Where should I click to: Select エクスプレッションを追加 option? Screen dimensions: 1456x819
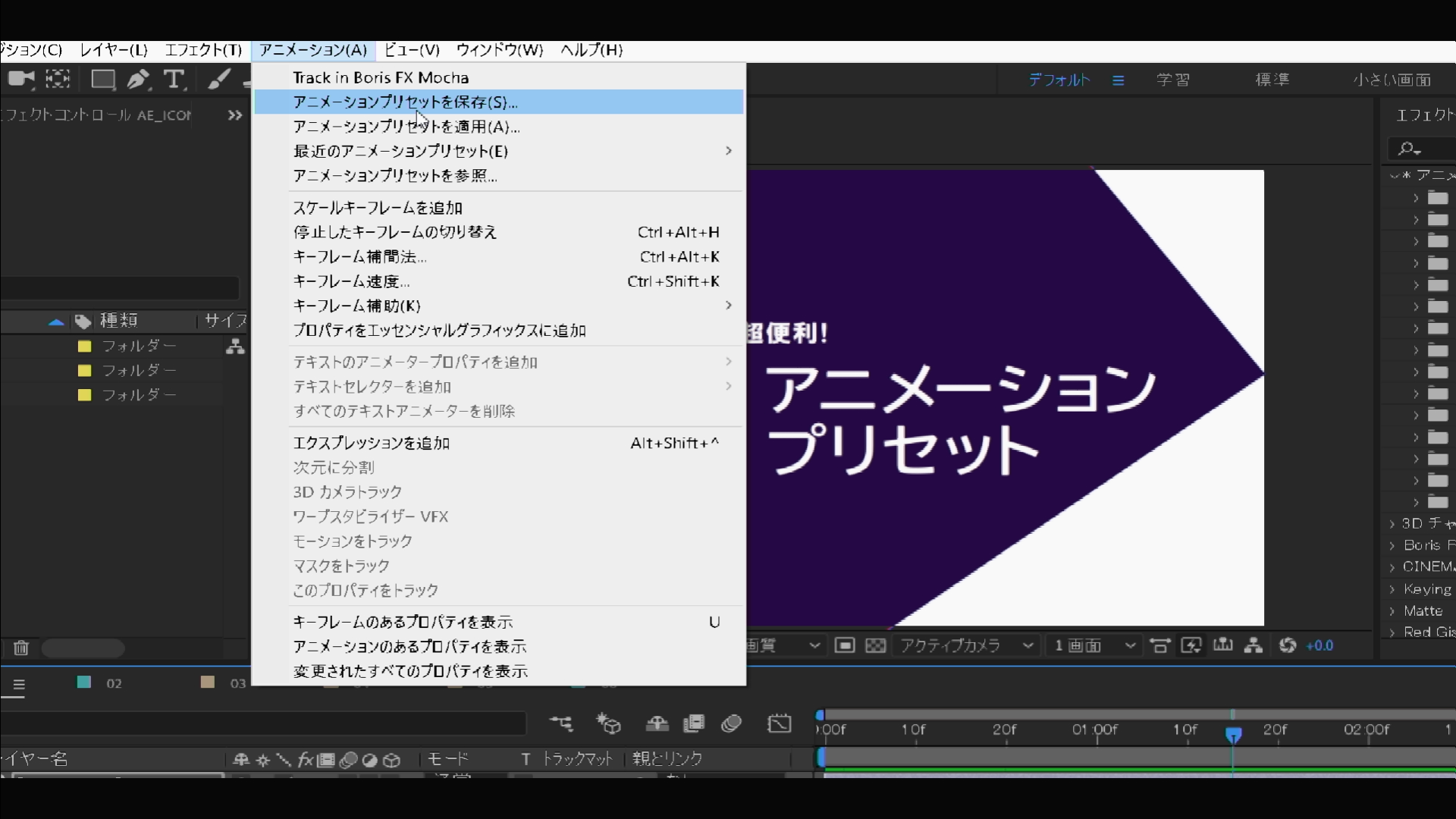coord(371,443)
